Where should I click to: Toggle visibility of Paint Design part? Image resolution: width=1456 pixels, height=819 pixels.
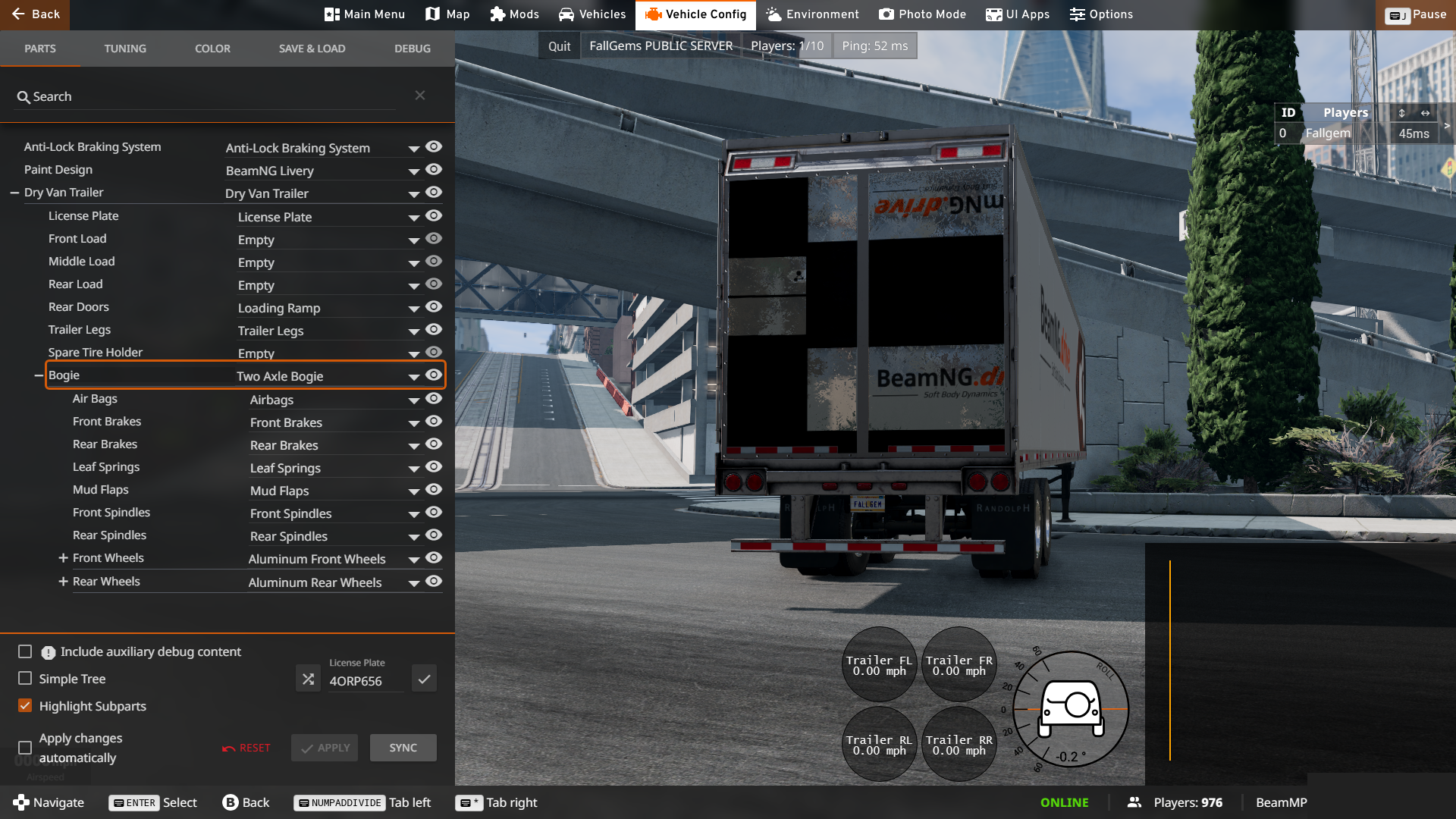pyautogui.click(x=434, y=169)
